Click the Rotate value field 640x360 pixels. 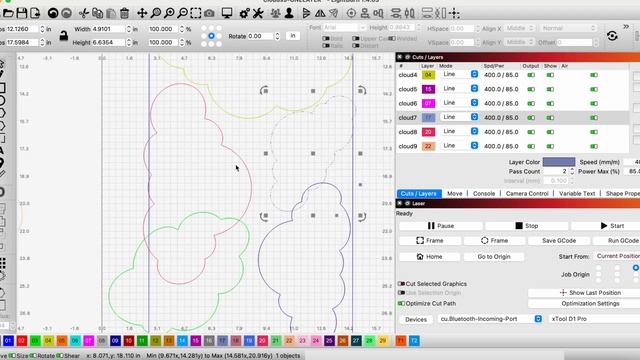pos(261,36)
